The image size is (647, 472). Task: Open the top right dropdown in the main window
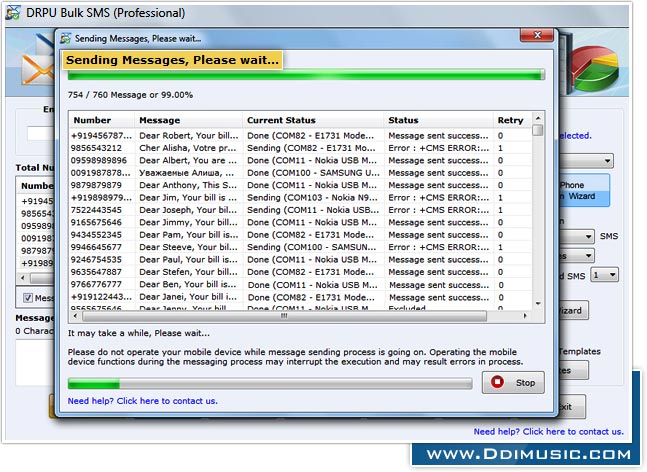(x=586, y=161)
